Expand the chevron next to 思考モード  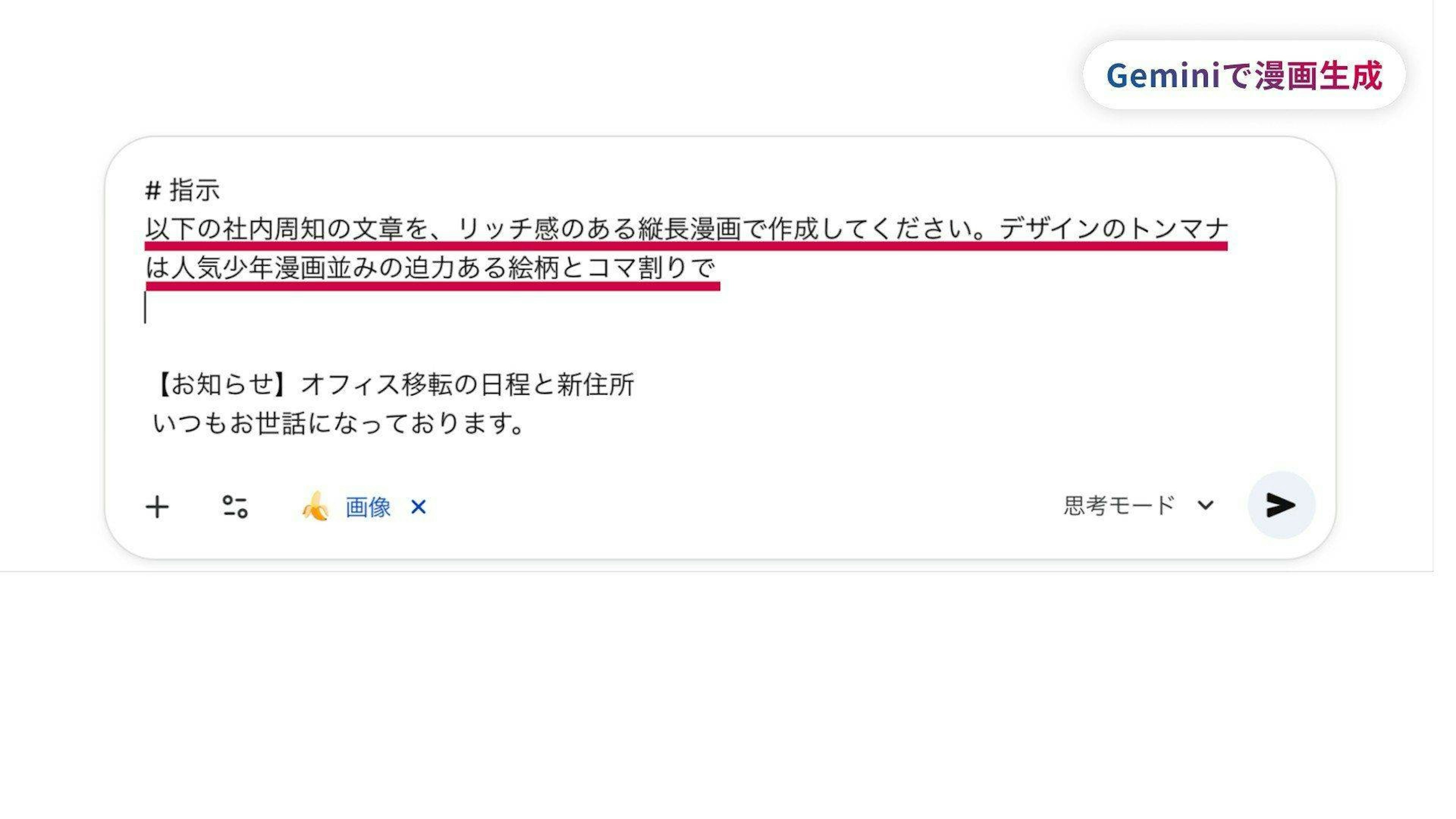[x=1205, y=505]
